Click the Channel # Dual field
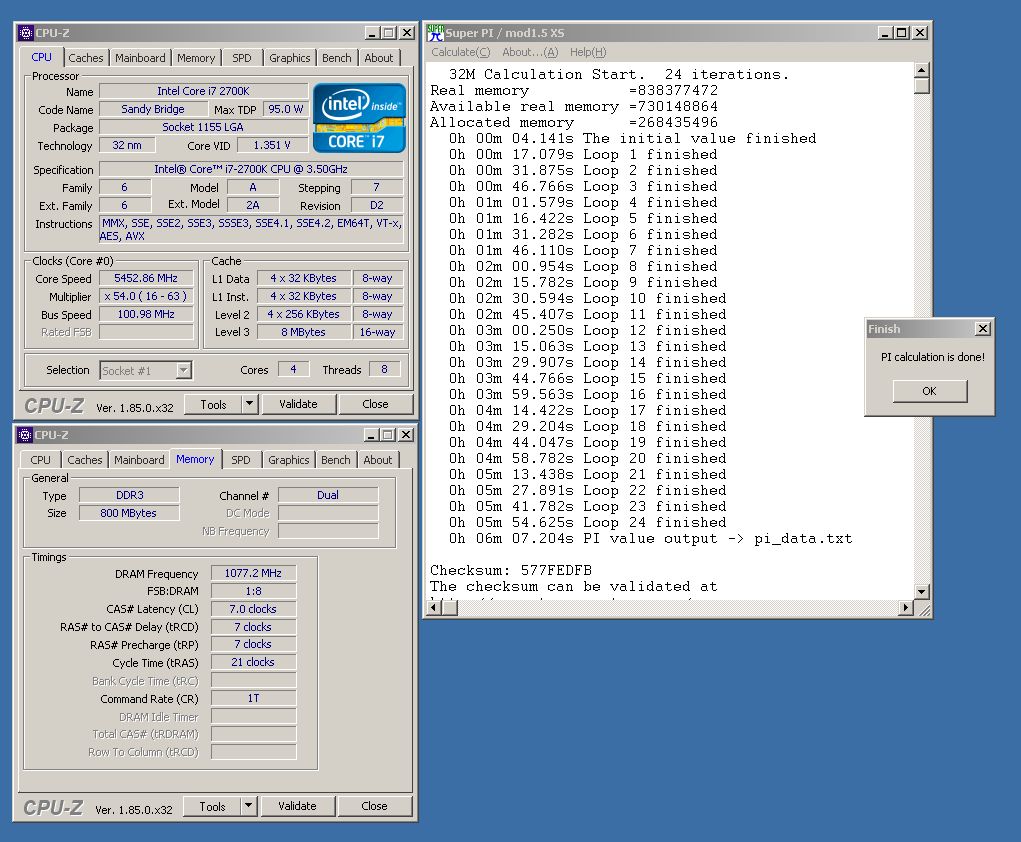 [x=328, y=495]
